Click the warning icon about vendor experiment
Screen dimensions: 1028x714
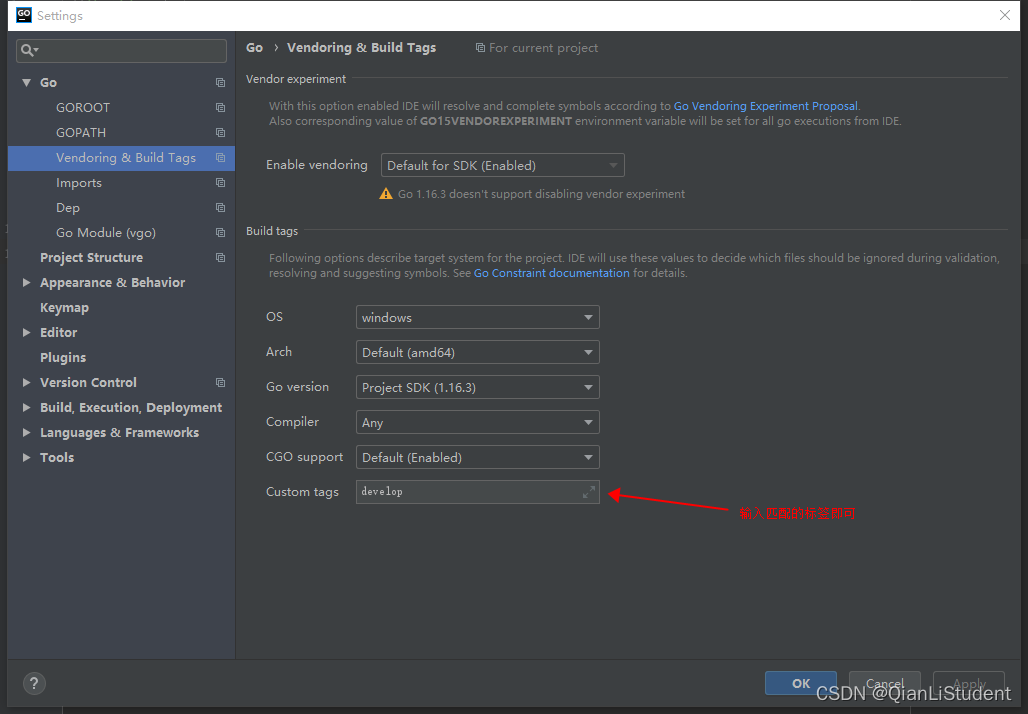pos(386,194)
